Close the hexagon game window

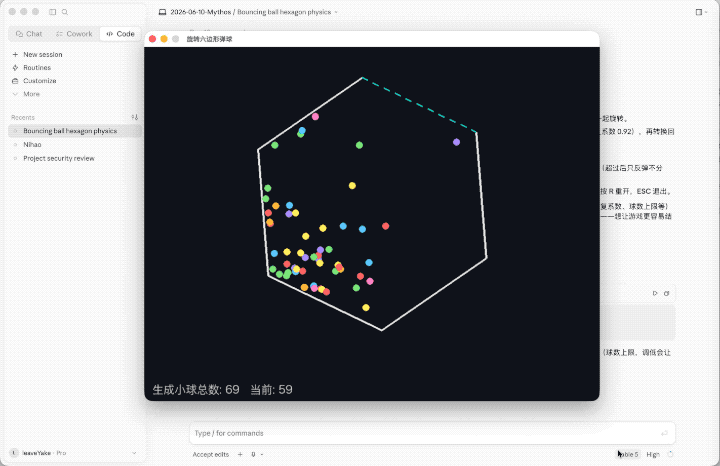[152, 39]
